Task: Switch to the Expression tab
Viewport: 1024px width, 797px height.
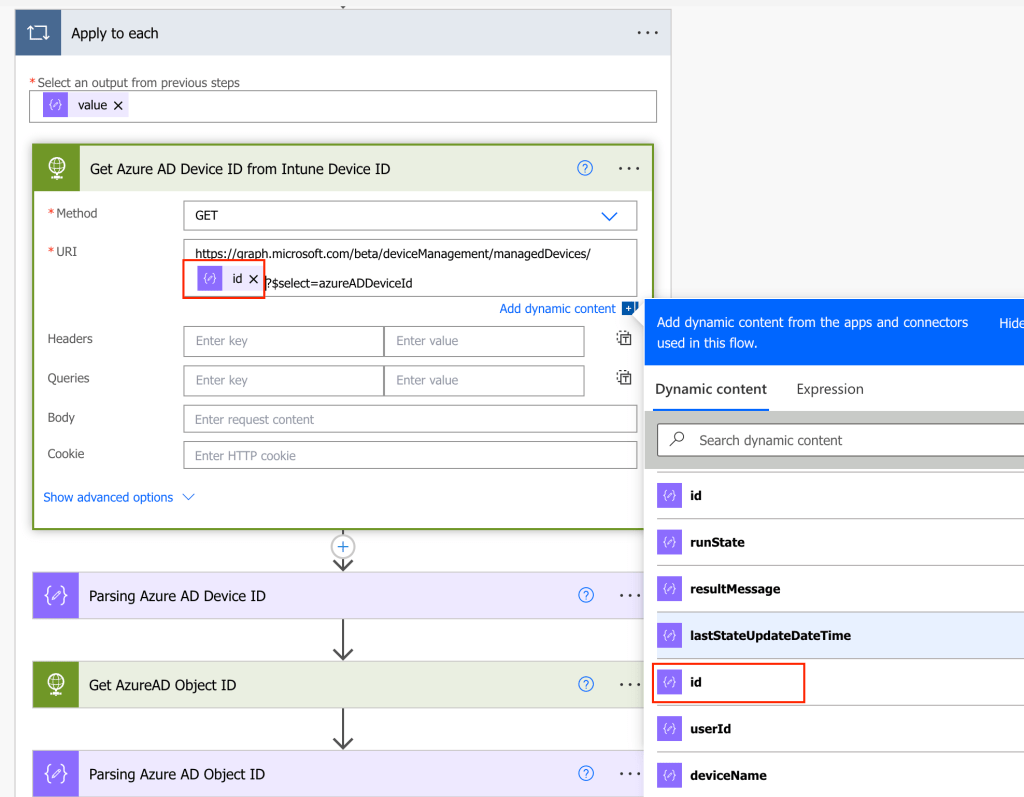Action: click(x=829, y=389)
